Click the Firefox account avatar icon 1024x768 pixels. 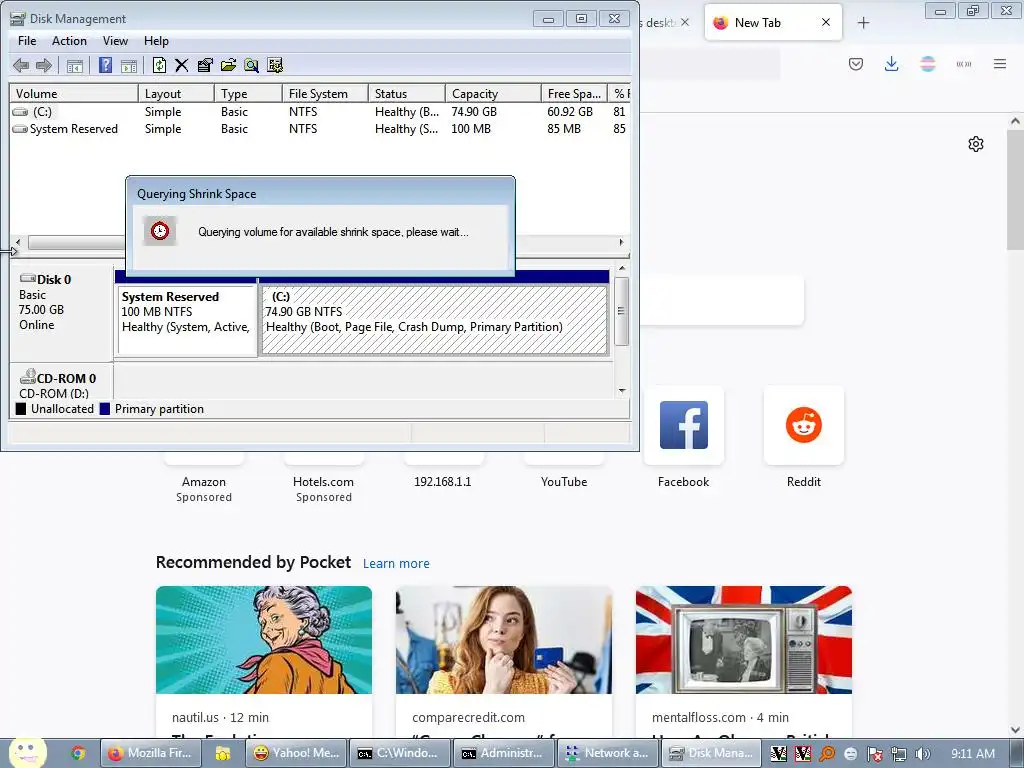(927, 64)
